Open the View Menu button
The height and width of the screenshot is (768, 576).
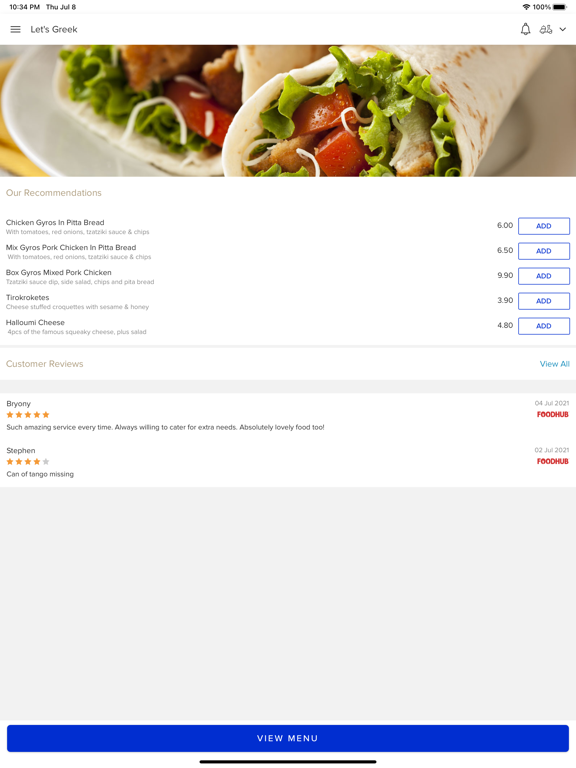(x=288, y=739)
